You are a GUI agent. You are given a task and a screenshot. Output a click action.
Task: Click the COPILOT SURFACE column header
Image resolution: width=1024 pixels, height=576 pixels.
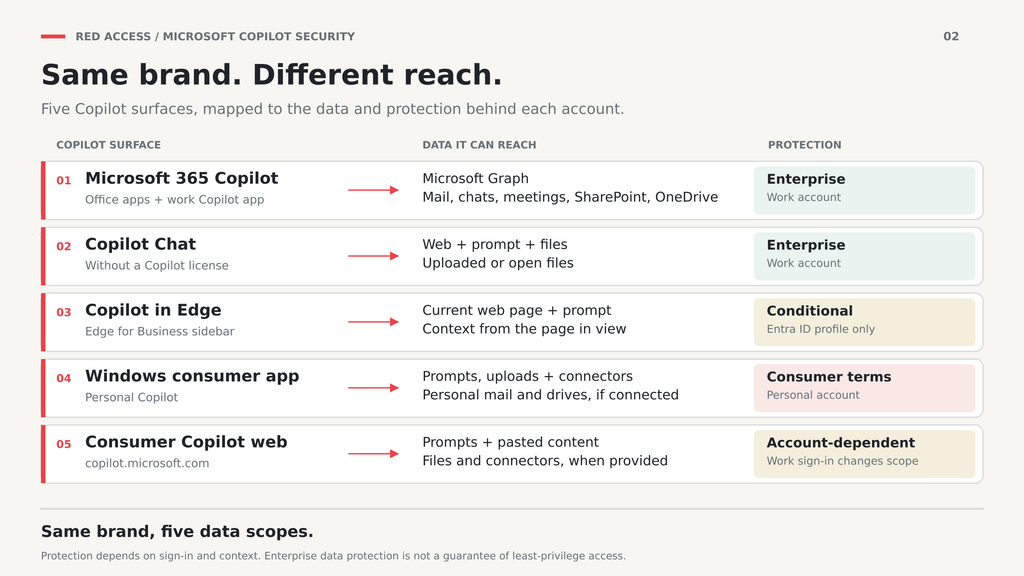108,145
